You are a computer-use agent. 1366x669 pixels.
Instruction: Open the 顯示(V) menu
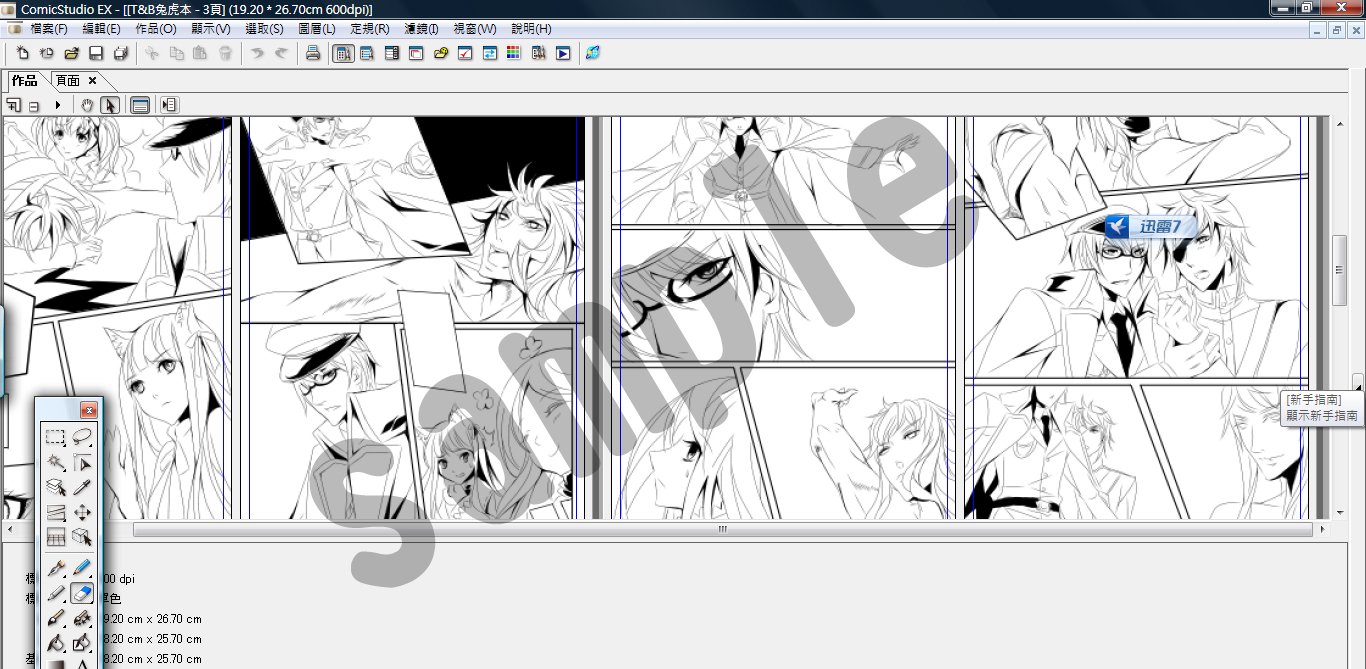[211, 29]
